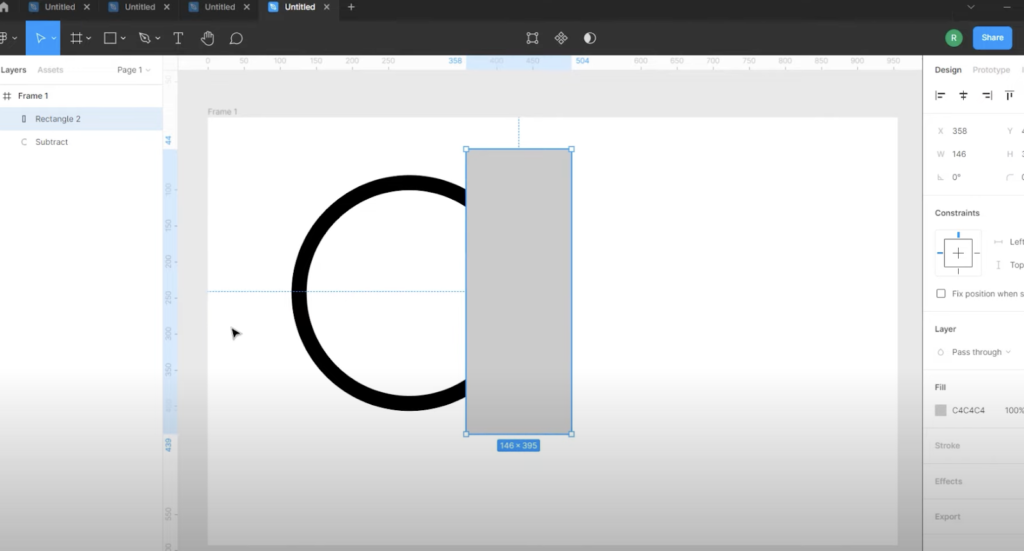The height and width of the screenshot is (551, 1024).
Task: Click the C4C4C4 fill color swatch
Action: tap(940, 410)
